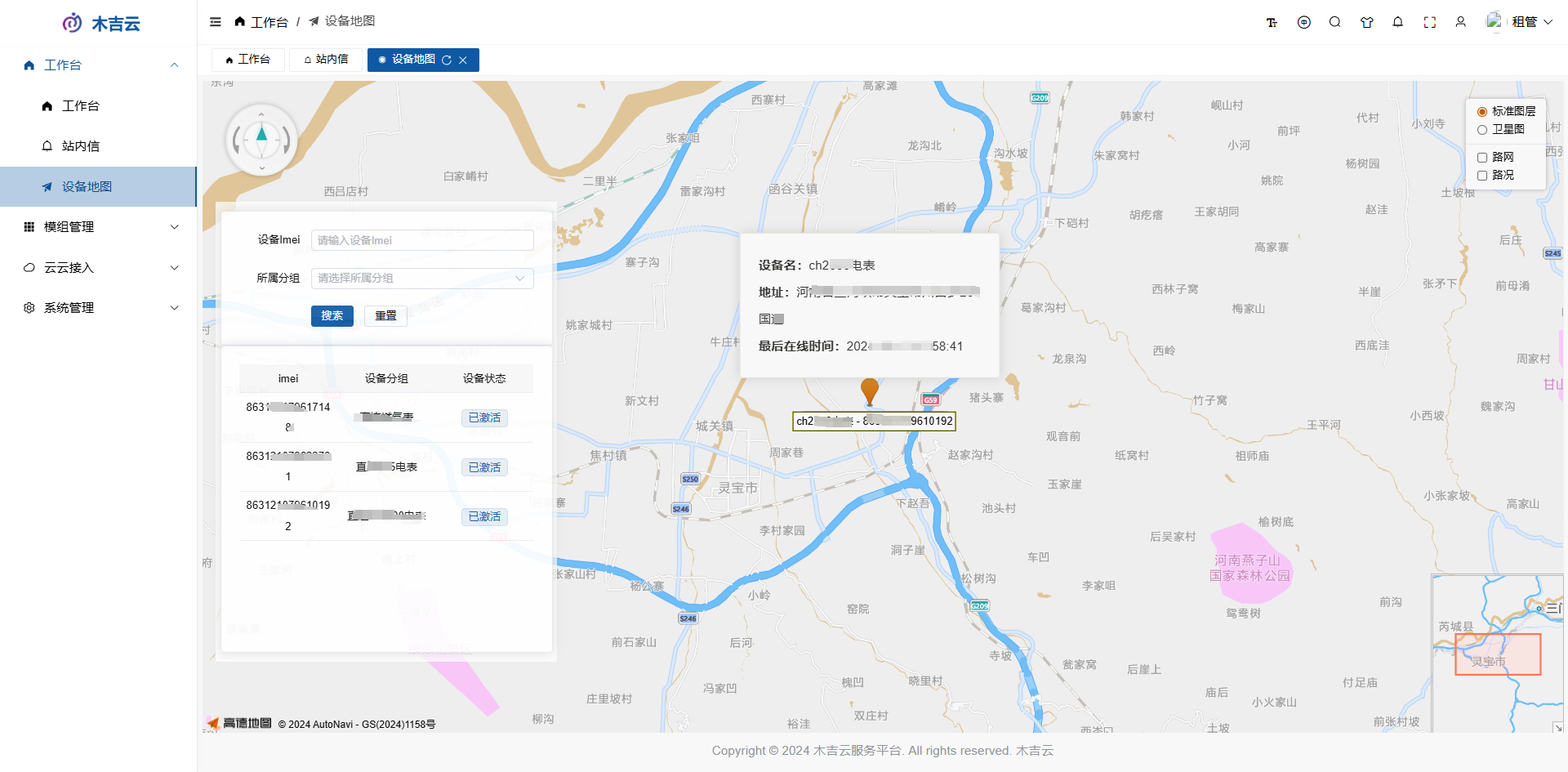Click the 搜索 button
1568x772 pixels.
point(332,316)
